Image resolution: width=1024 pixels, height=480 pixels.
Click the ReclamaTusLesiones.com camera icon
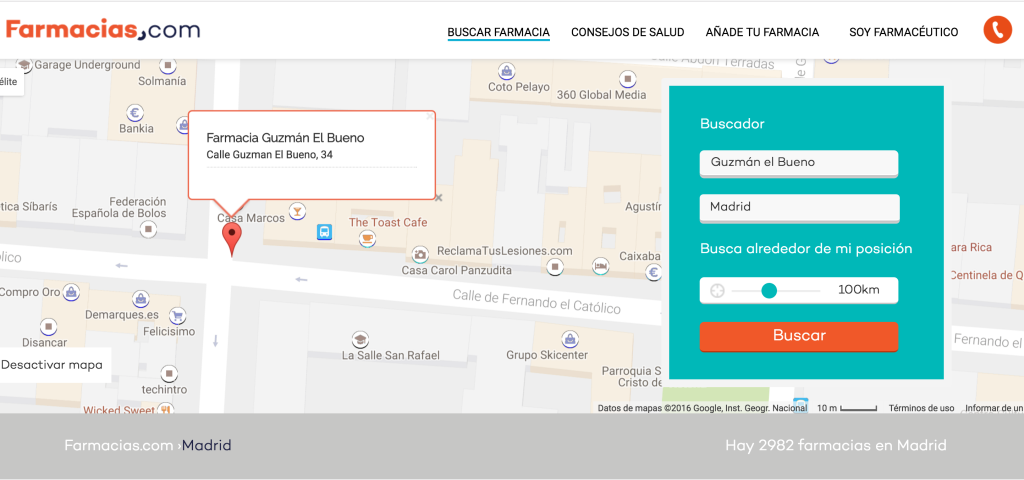(x=421, y=254)
